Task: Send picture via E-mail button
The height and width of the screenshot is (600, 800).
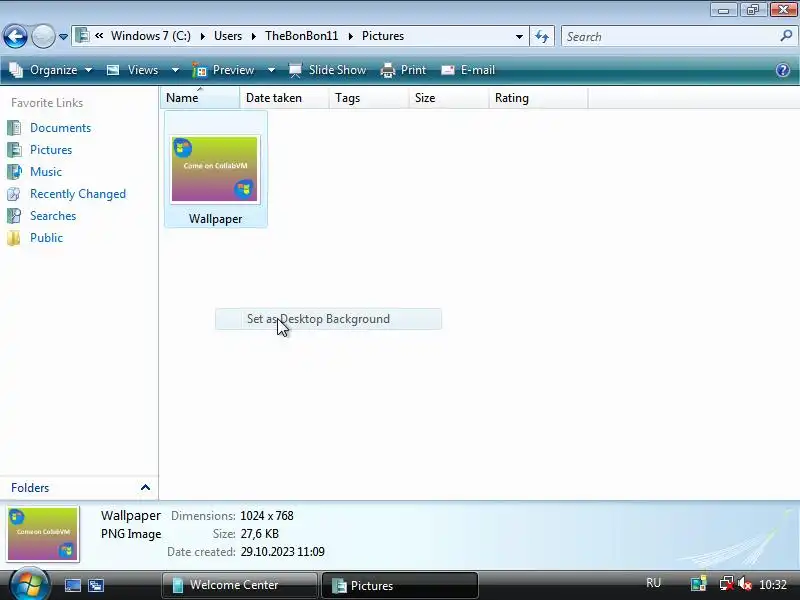Action: point(468,70)
